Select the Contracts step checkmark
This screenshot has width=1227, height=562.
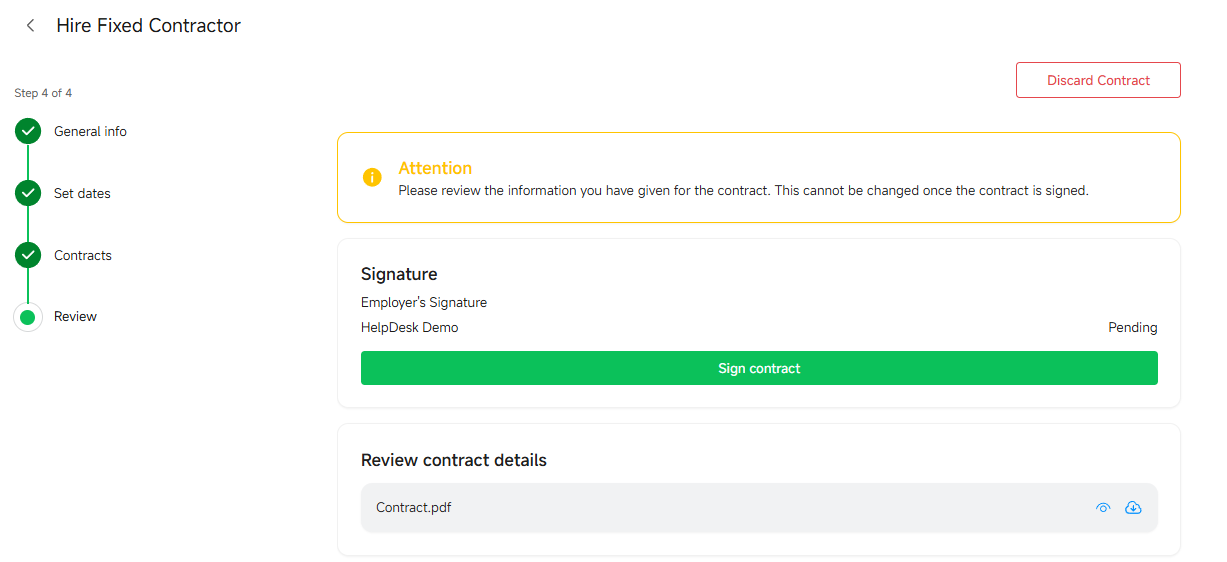point(28,255)
